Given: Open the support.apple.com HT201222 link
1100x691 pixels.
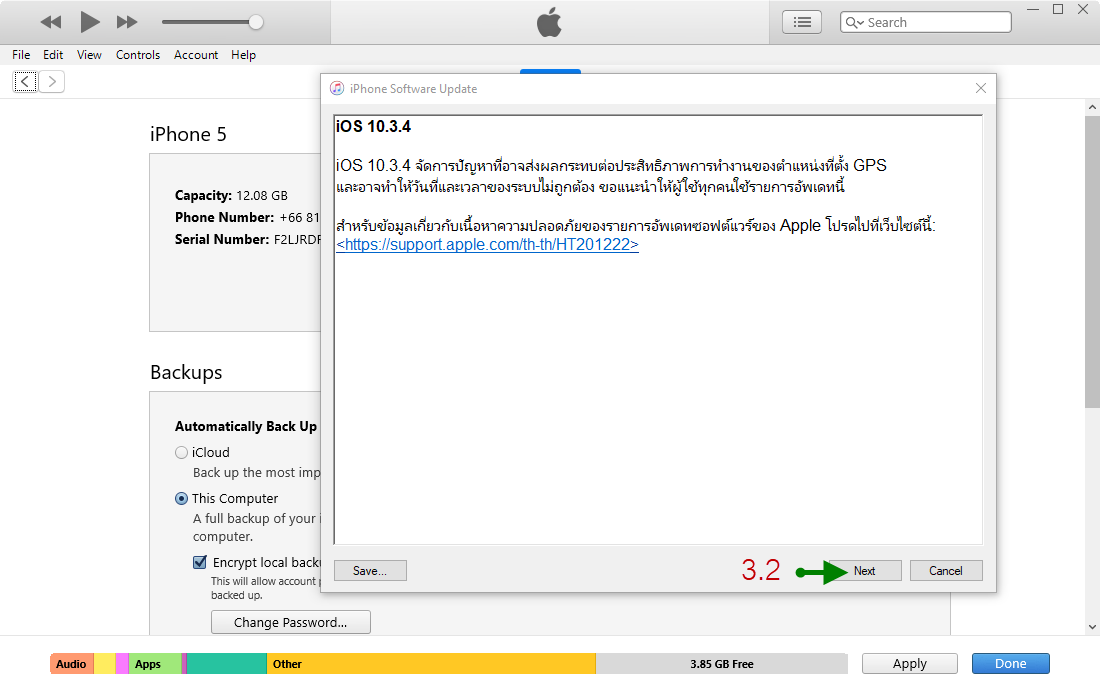Looking at the screenshot, I should click(x=488, y=244).
